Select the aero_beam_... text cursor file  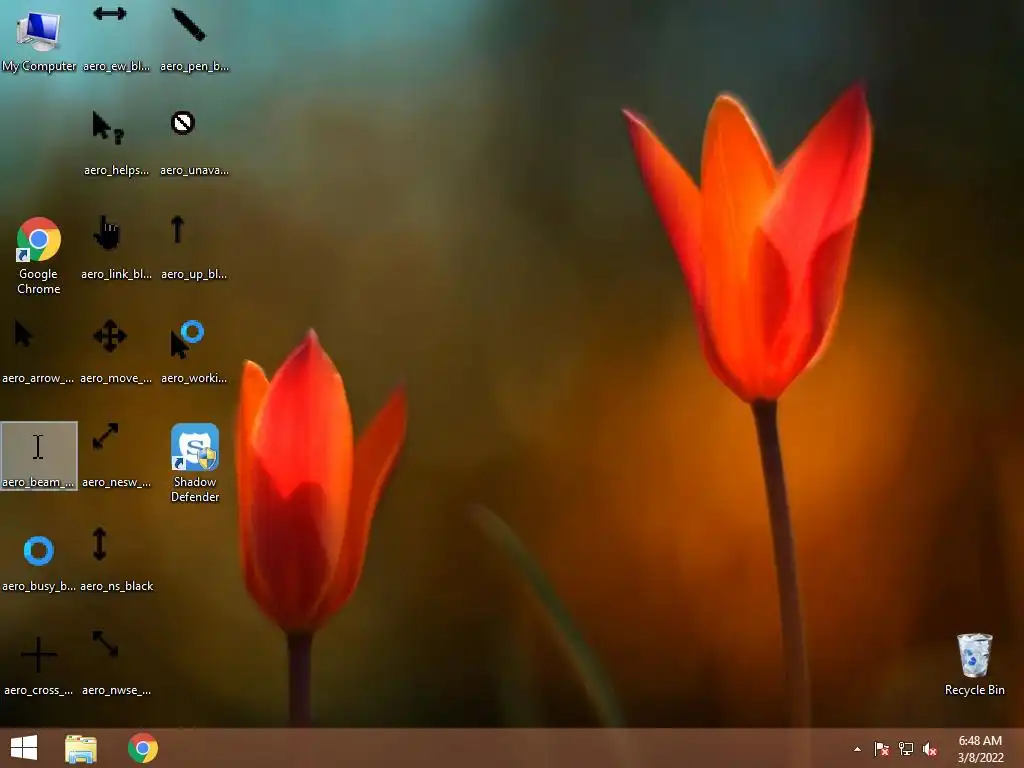(39, 455)
